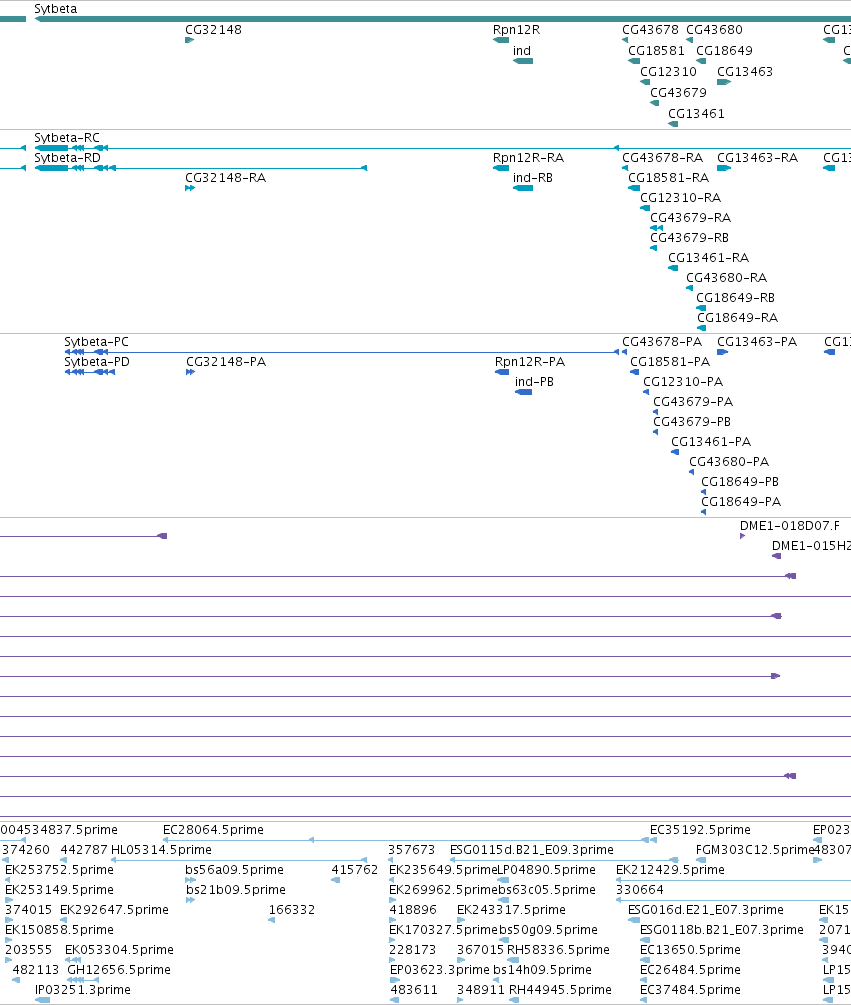The width and height of the screenshot is (851, 1005).
Task: Select the ind-PB protein label
Action: click(x=534, y=381)
